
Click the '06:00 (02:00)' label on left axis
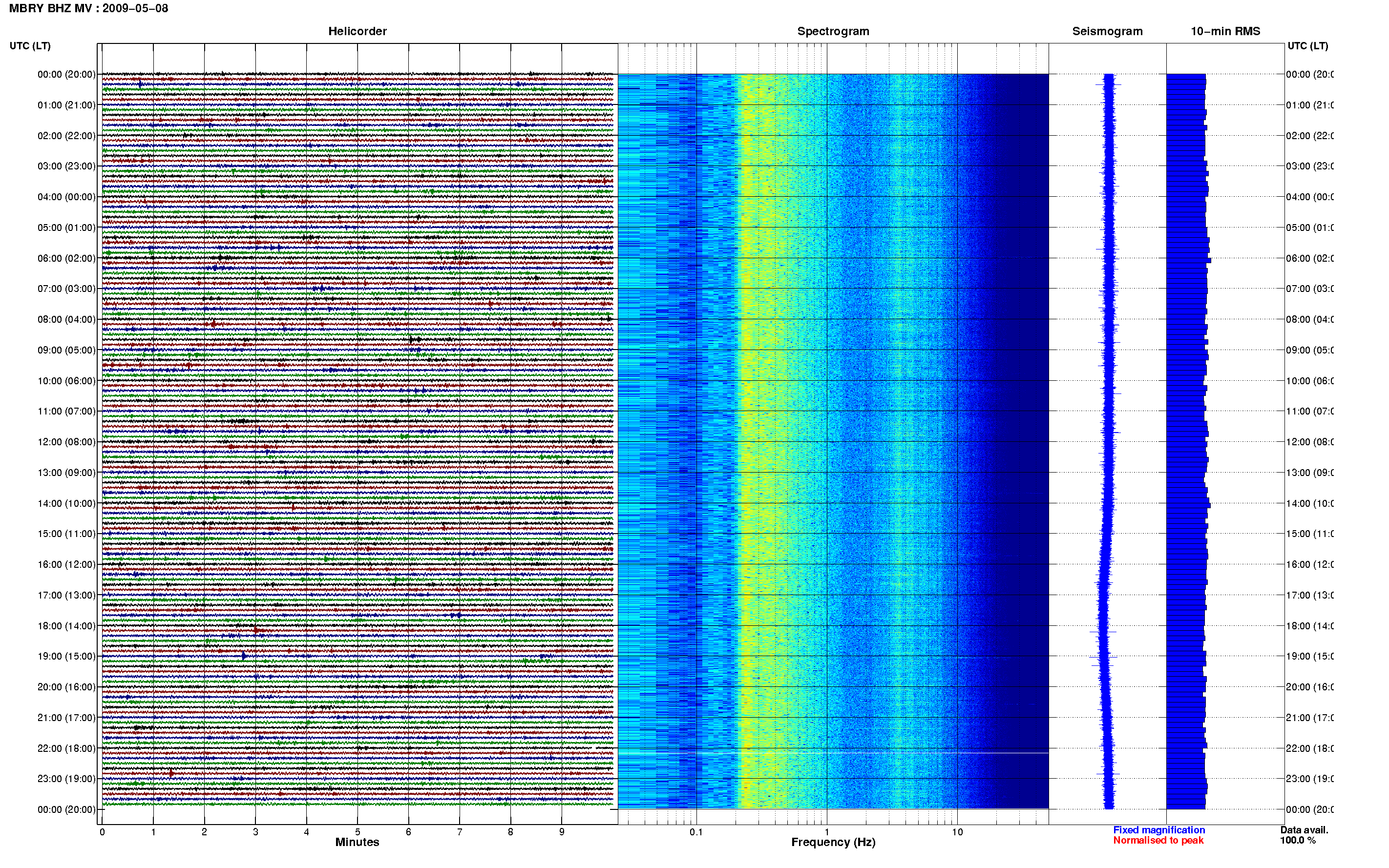coord(66,258)
